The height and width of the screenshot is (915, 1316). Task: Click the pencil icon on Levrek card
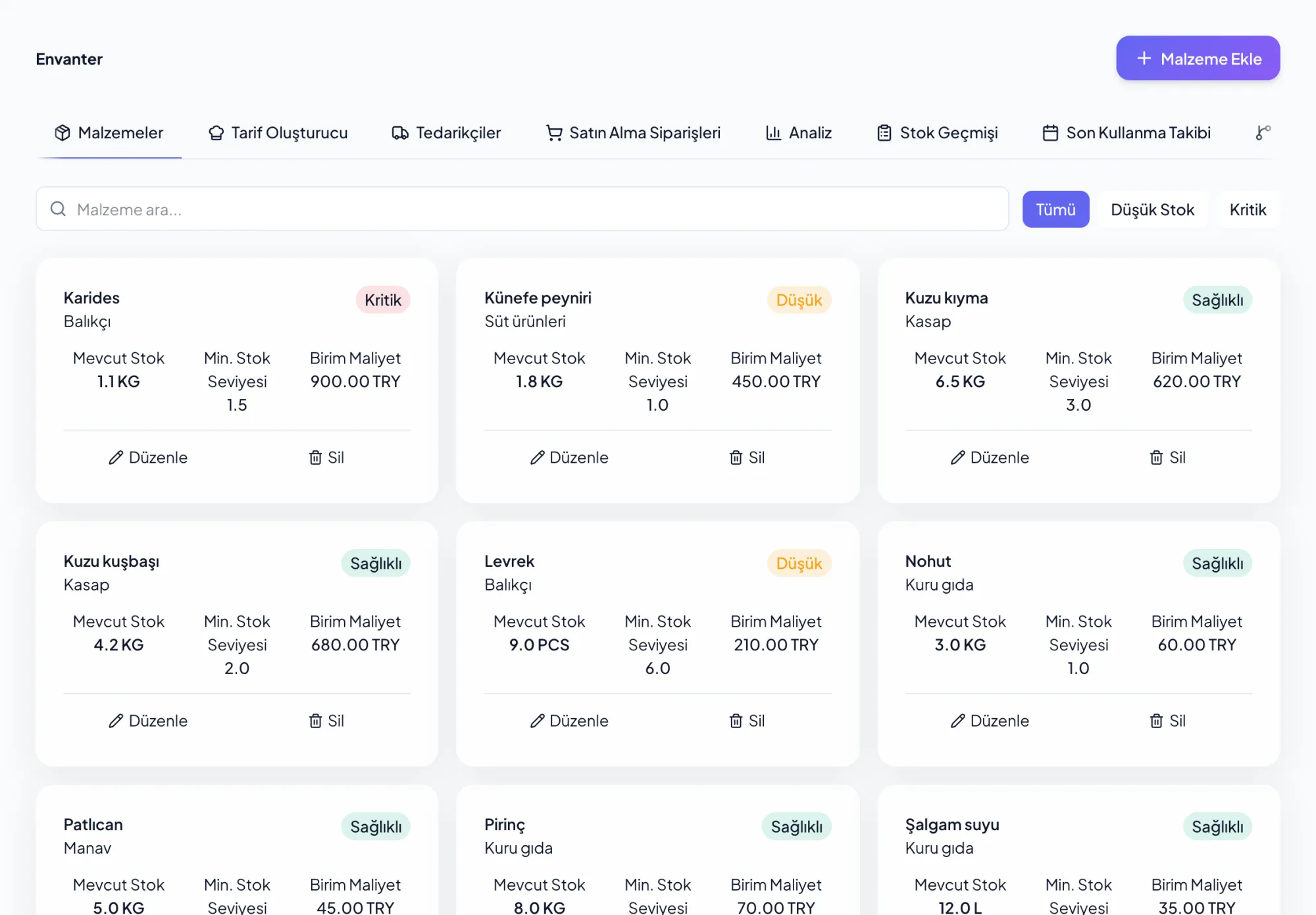point(537,721)
